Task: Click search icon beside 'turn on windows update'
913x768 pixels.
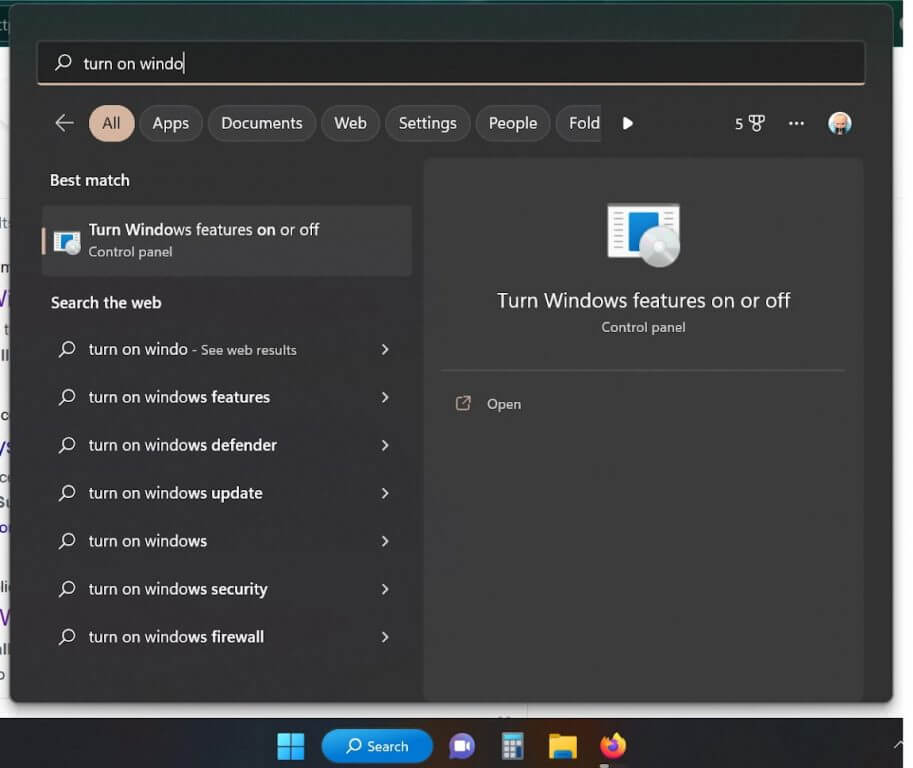Action: pos(67,493)
